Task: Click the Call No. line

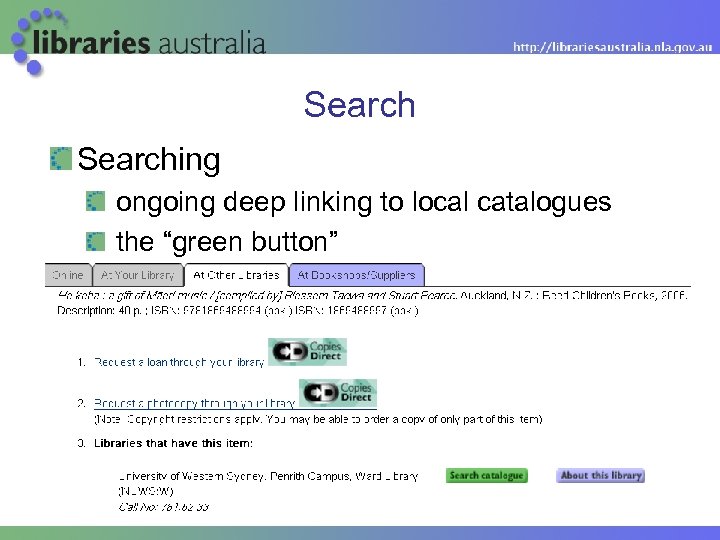Action: [163, 507]
